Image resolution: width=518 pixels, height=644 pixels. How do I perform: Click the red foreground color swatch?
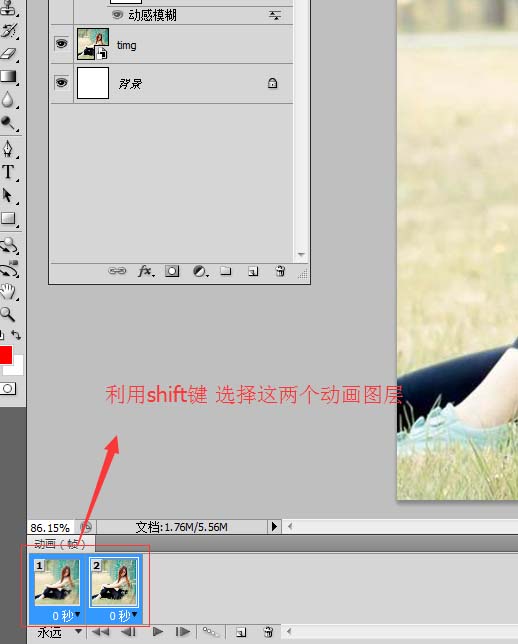[5, 355]
